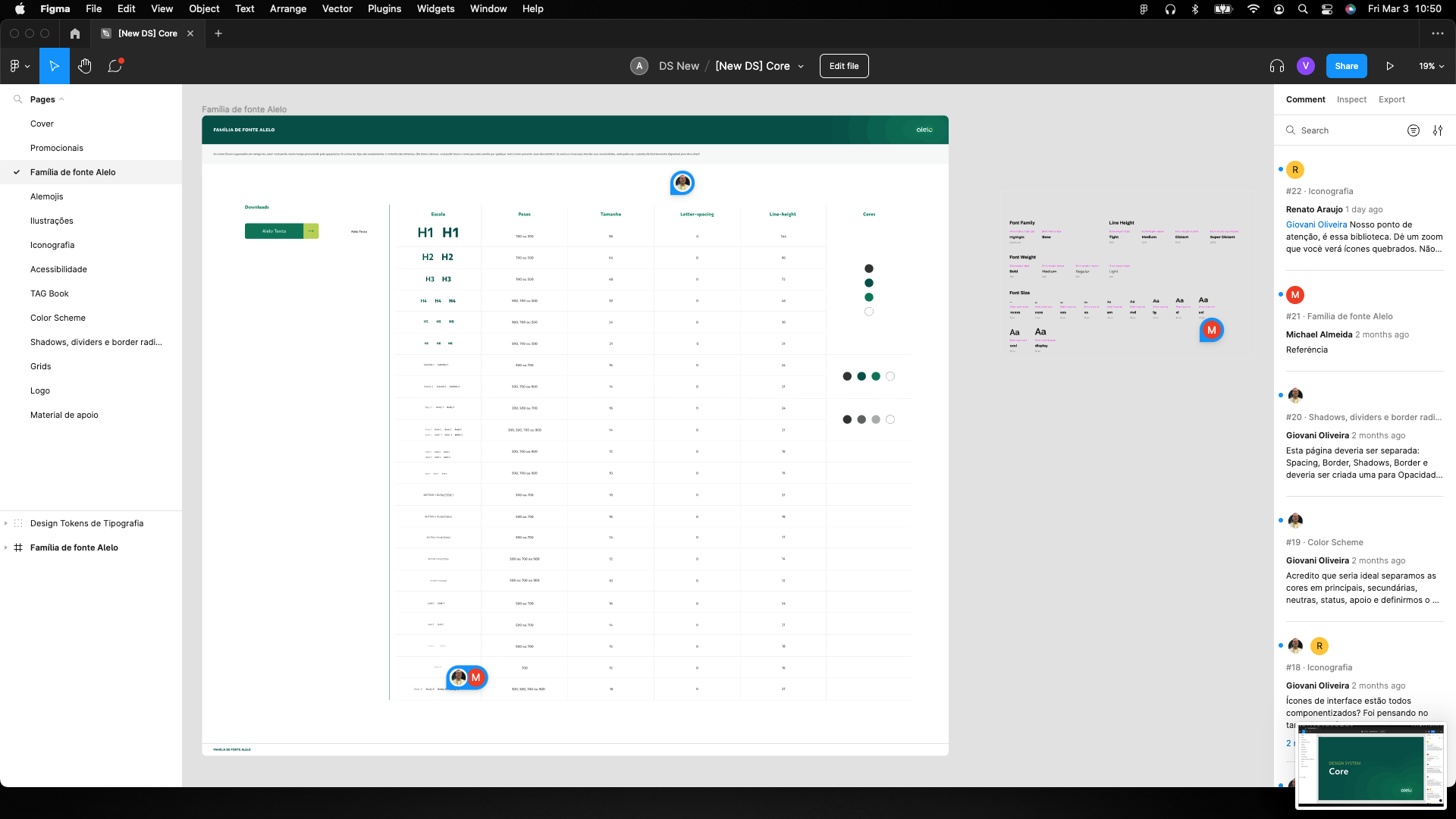
Task: Open the 19% zoom dropdown
Action: 1431,66
